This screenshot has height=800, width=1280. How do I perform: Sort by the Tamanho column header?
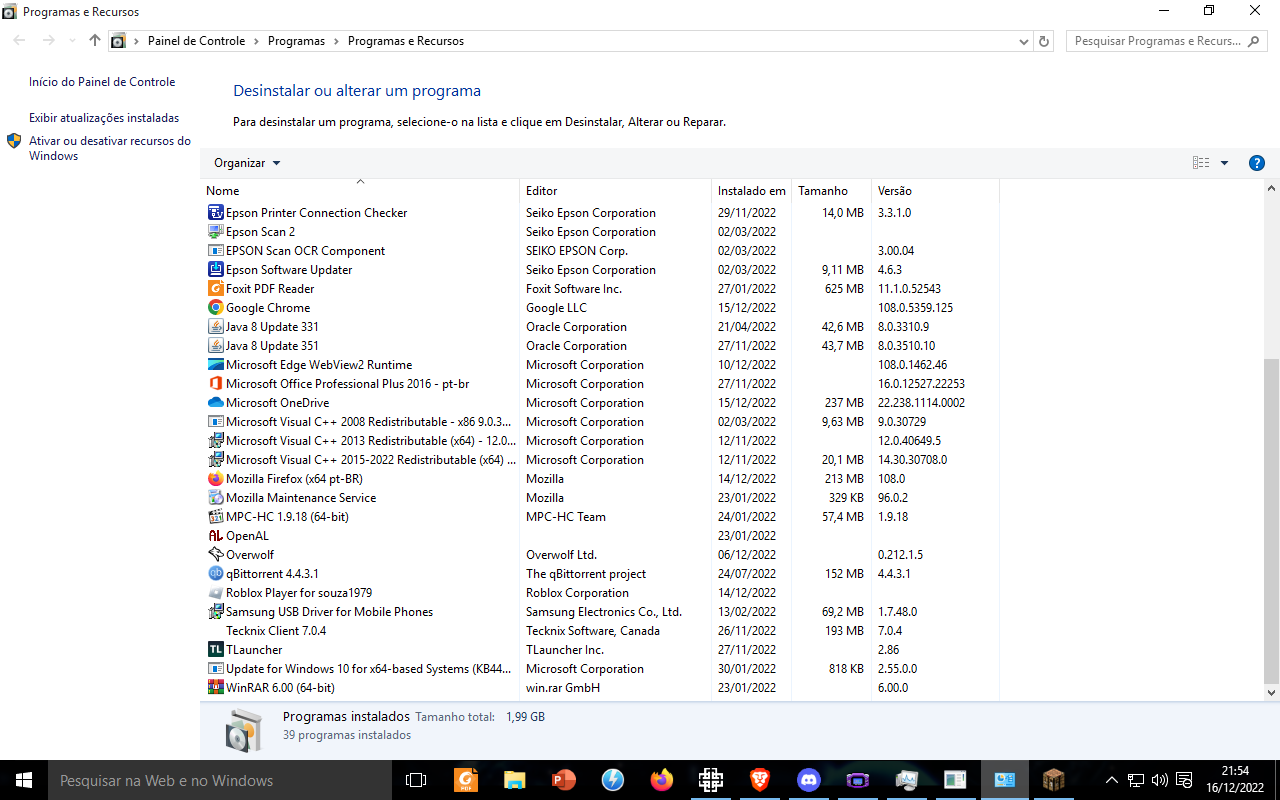(831, 190)
